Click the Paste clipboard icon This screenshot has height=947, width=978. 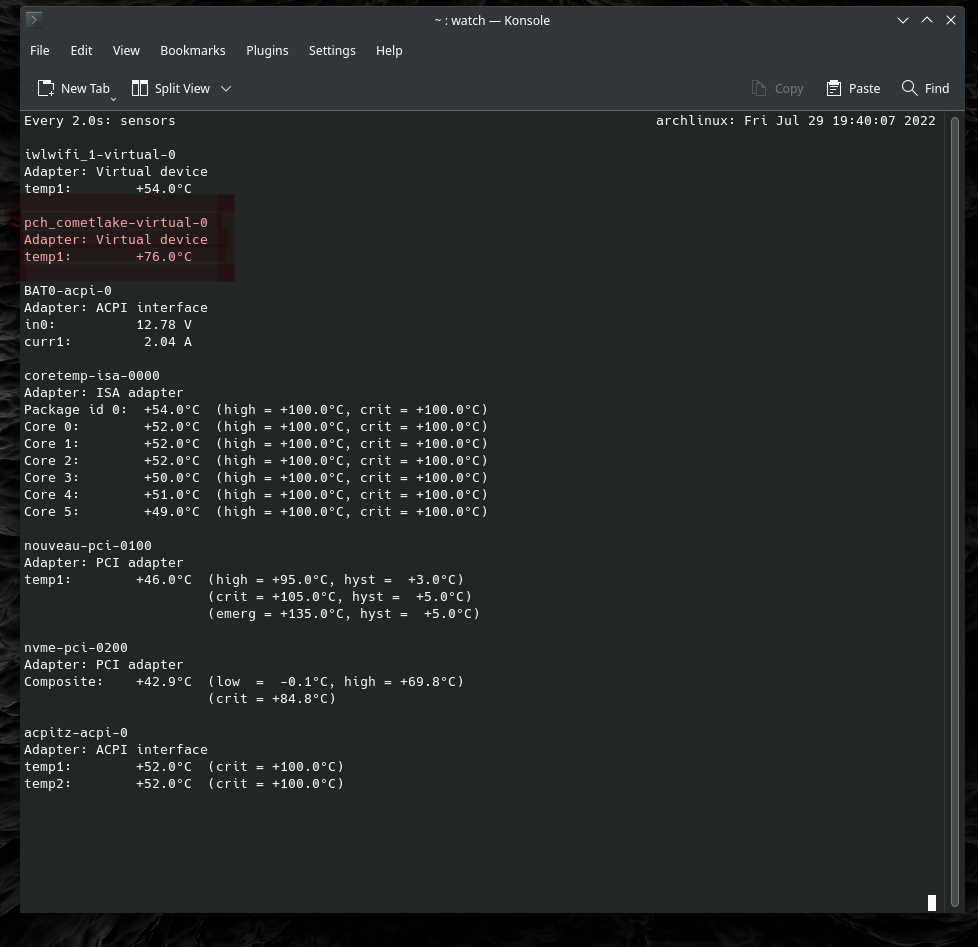click(x=833, y=88)
